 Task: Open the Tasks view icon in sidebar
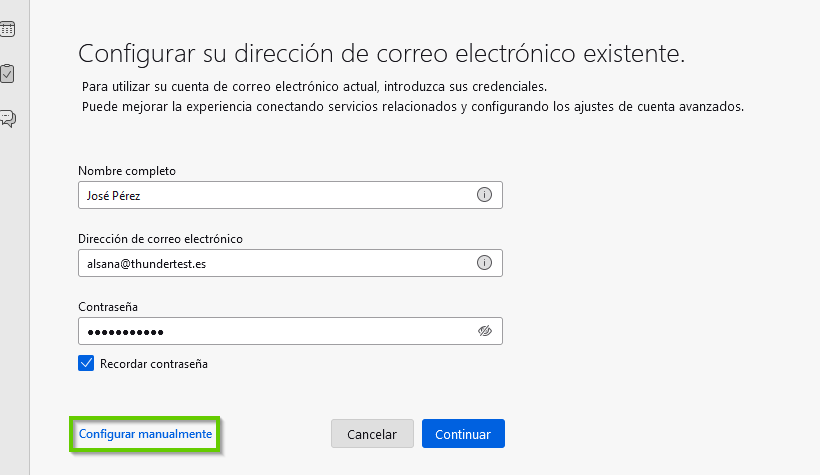point(7,73)
